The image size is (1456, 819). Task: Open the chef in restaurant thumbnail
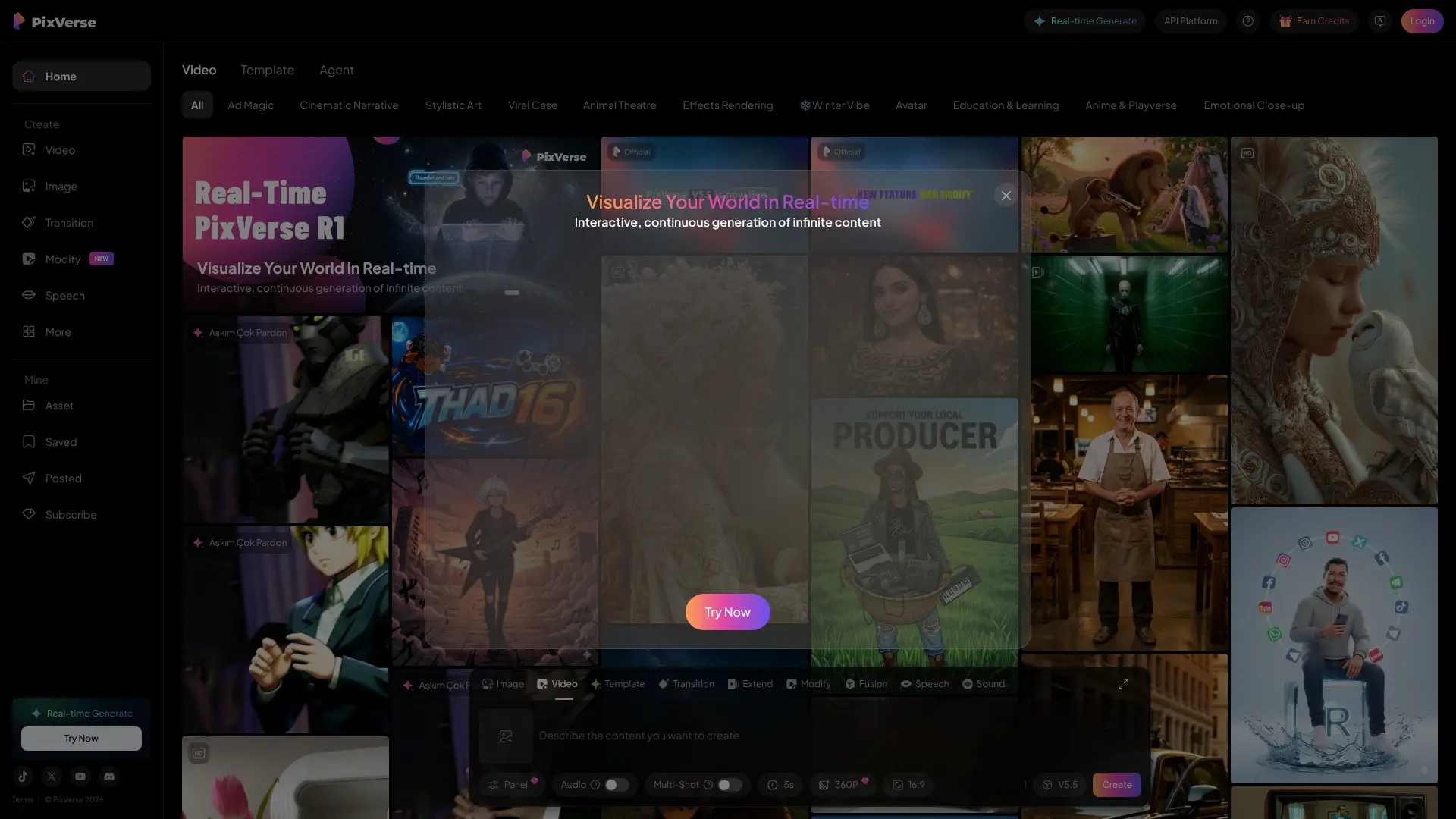click(x=1124, y=513)
